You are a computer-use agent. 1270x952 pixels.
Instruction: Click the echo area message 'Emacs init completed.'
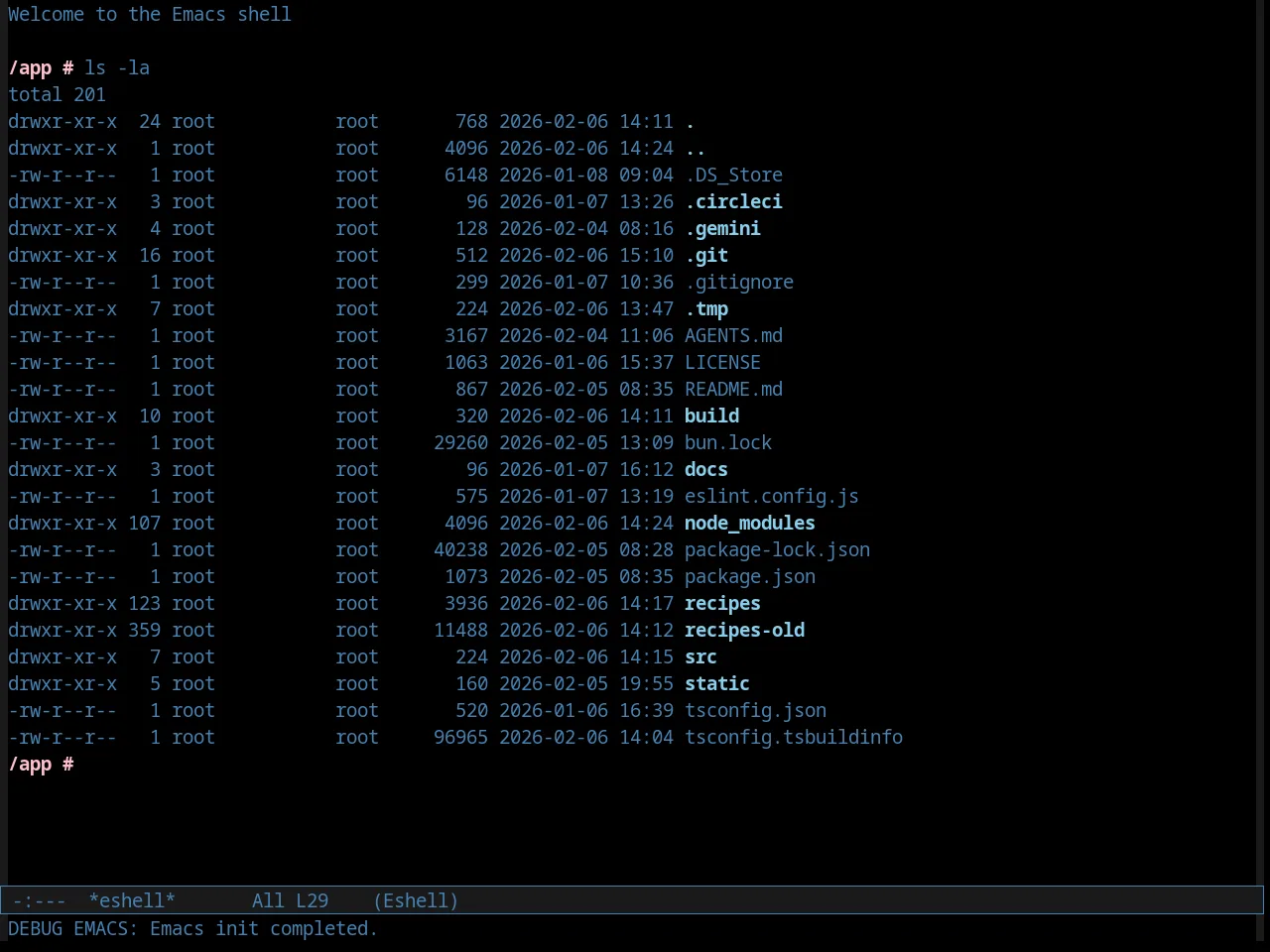264,928
